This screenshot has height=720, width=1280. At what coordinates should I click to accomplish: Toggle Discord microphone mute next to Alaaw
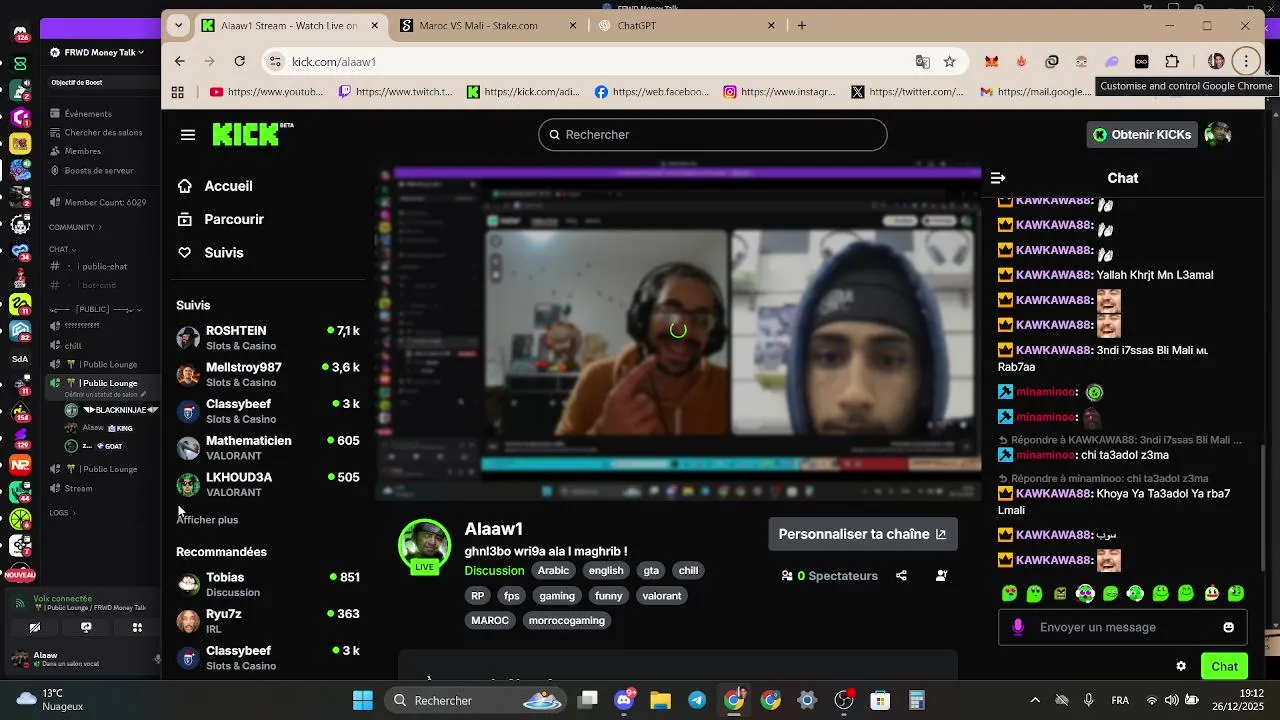tap(157, 659)
